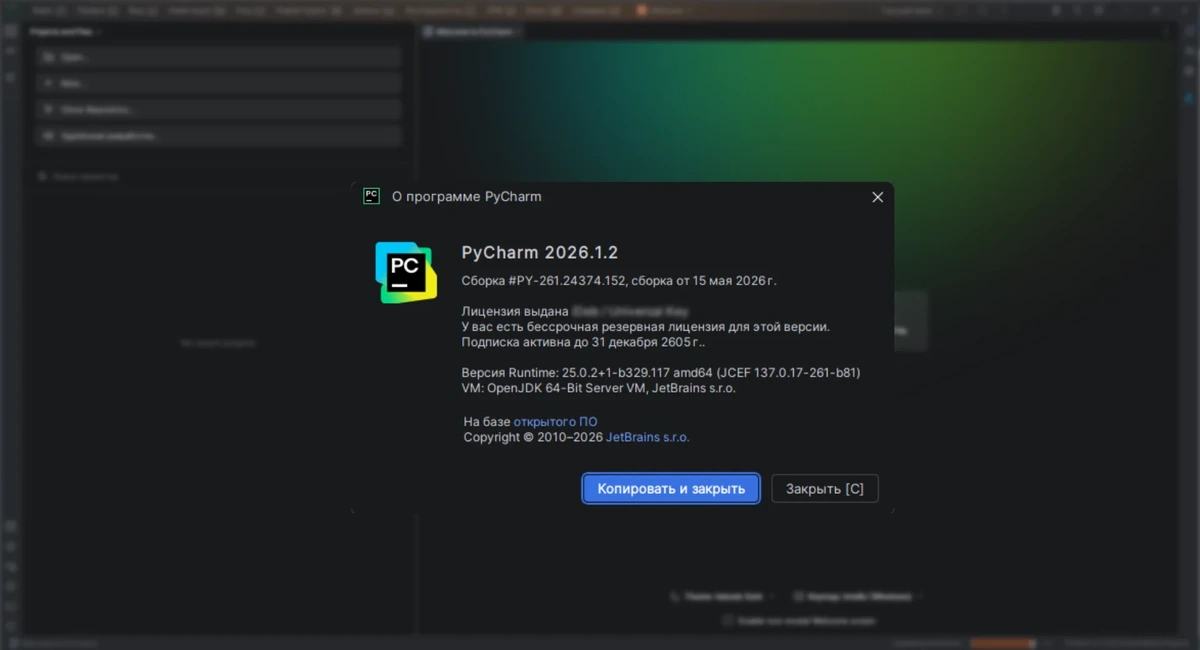Click the New… button in the Welcome window
Screen dimensions: 1200x650
pos(218,83)
